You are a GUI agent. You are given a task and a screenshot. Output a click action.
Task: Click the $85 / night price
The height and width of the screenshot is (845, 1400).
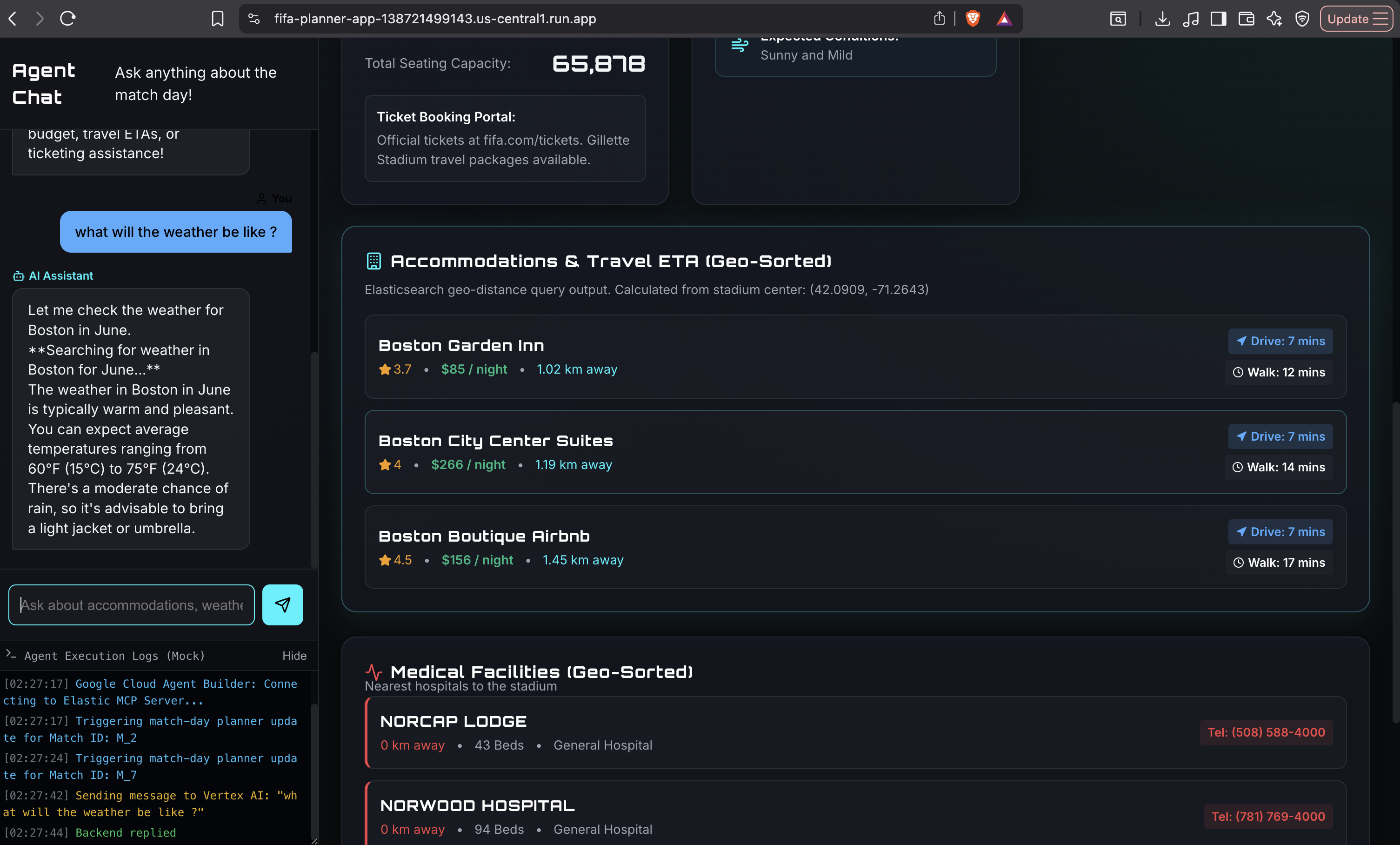coord(474,369)
